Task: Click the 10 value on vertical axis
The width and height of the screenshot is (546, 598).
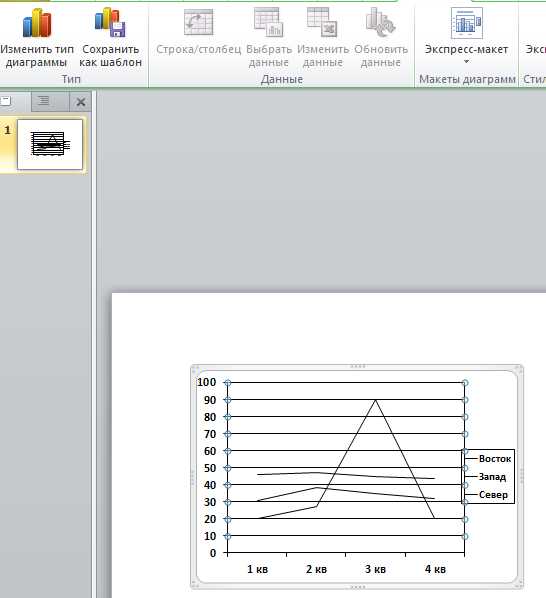Action: tap(210, 536)
